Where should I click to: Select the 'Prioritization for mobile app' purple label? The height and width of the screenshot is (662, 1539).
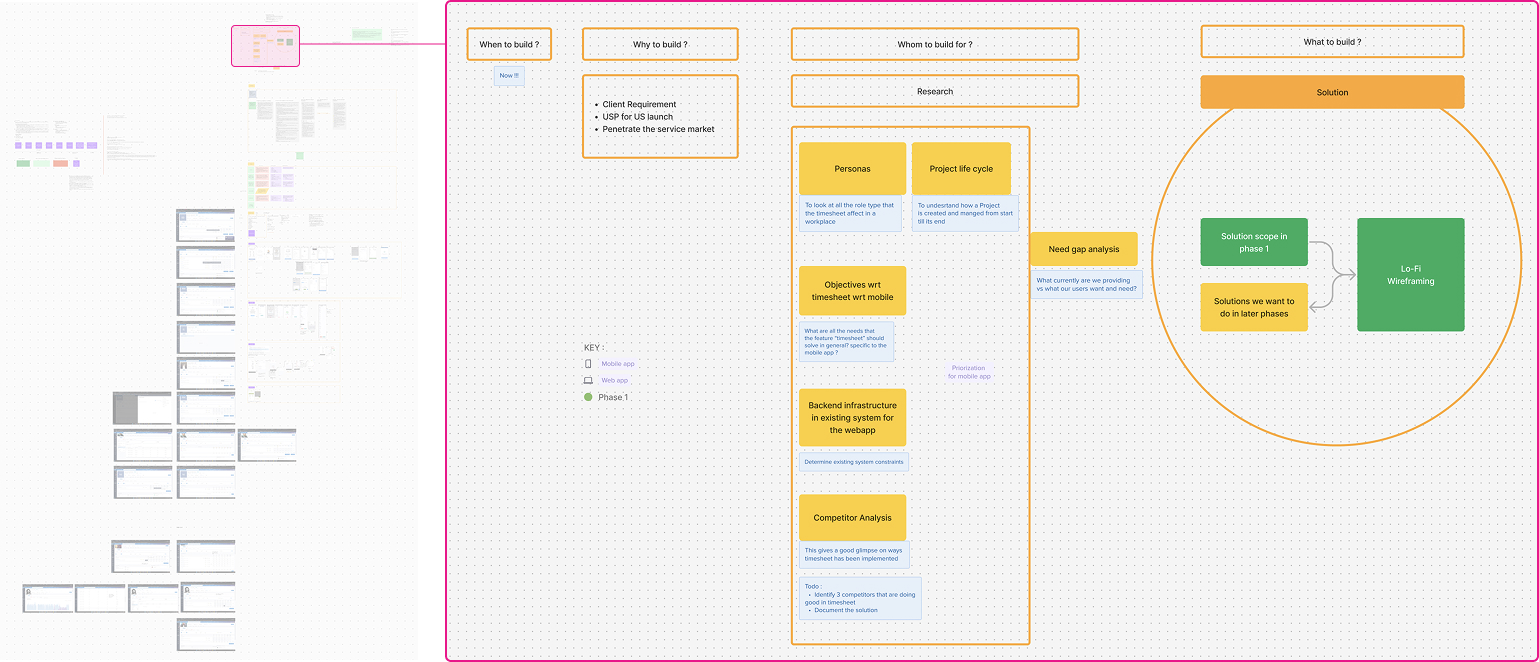tap(968, 374)
